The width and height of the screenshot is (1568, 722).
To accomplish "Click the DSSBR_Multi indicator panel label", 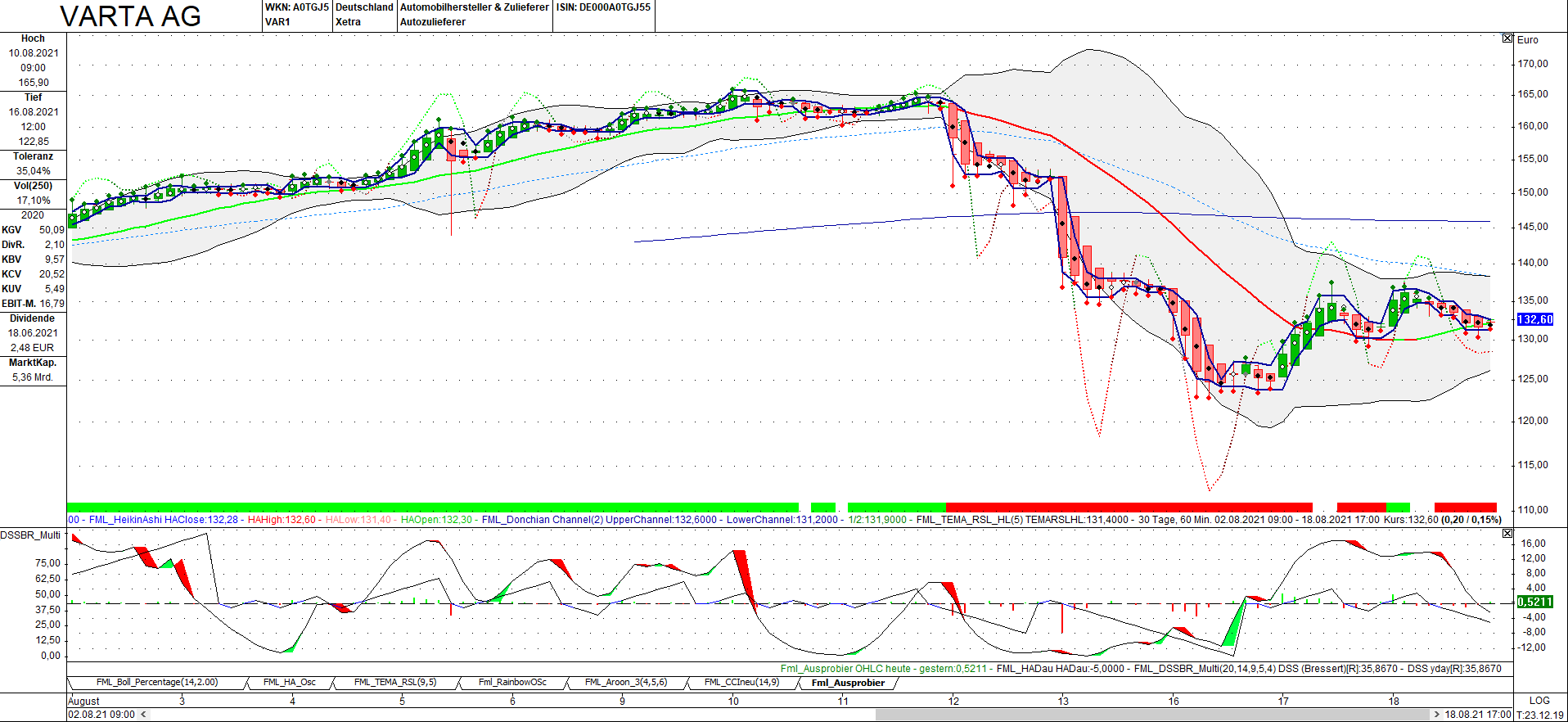I will coord(31,535).
